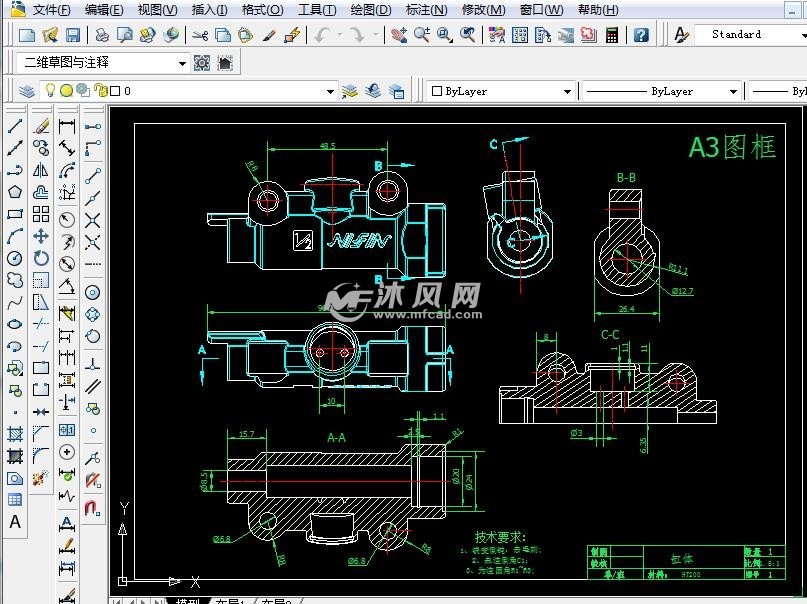Open the ByLayer linetype dropdown
Image resolution: width=807 pixels, height=604 pixels.
(733, 91)
